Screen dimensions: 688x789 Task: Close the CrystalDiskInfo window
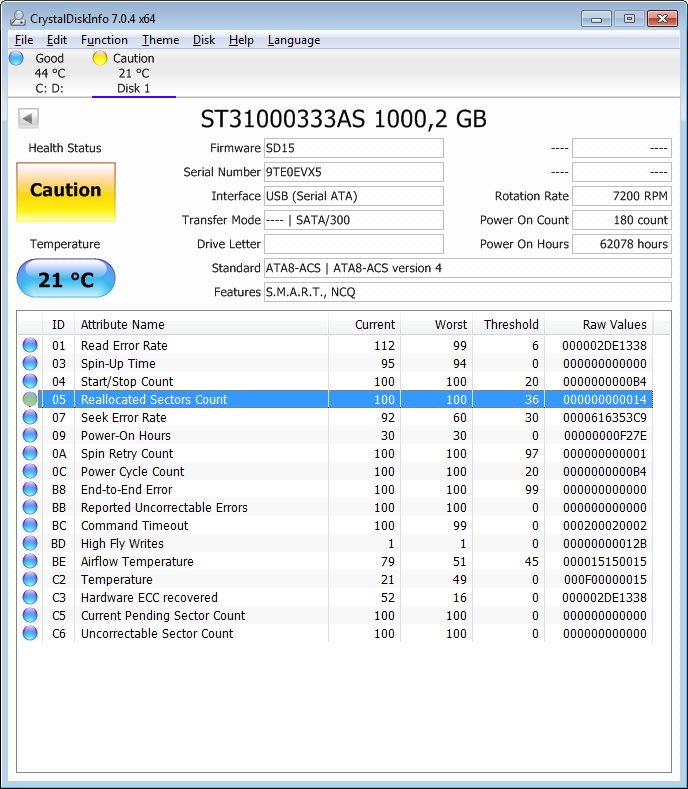(x=662, y=19)
